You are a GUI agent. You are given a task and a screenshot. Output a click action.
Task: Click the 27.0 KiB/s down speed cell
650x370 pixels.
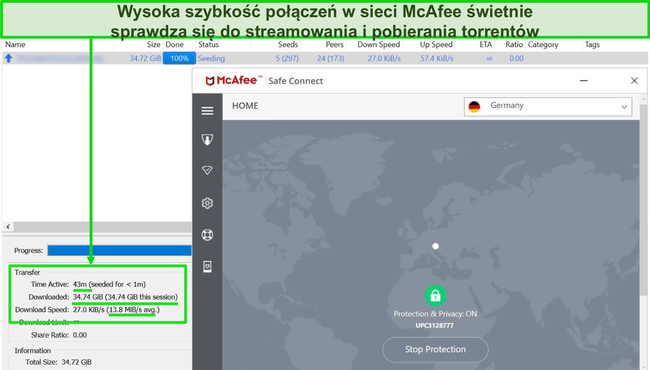click(x=384, y=58)
